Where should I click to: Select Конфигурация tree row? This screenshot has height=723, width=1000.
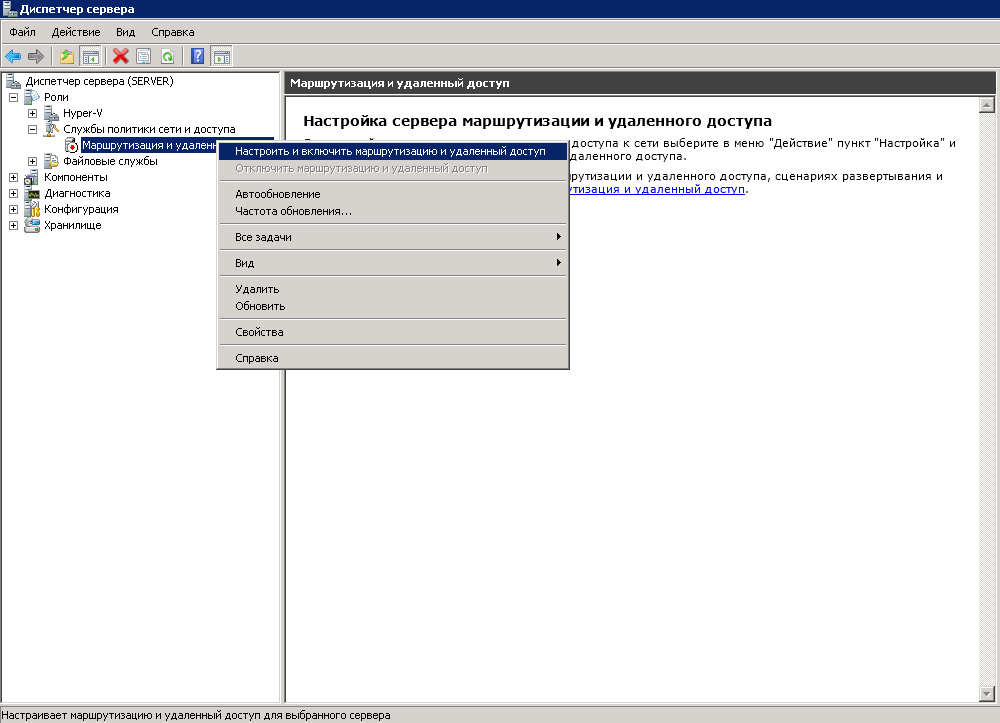81,209
